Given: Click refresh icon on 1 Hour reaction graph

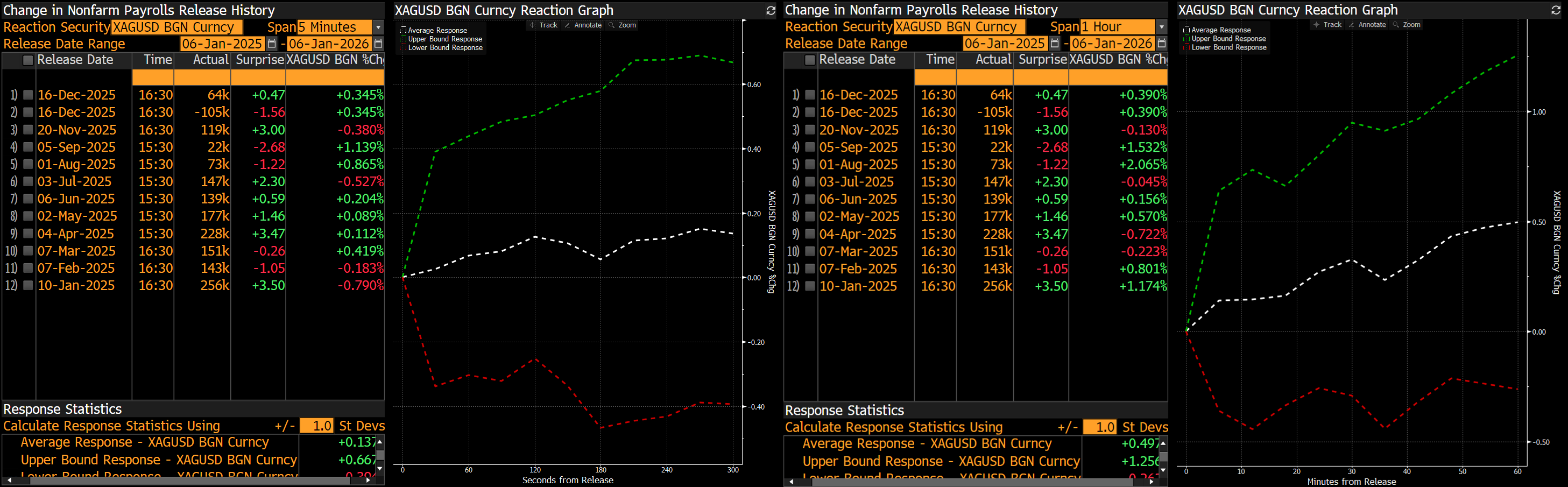Looking at the screenshot, I should coord(1555,10).
